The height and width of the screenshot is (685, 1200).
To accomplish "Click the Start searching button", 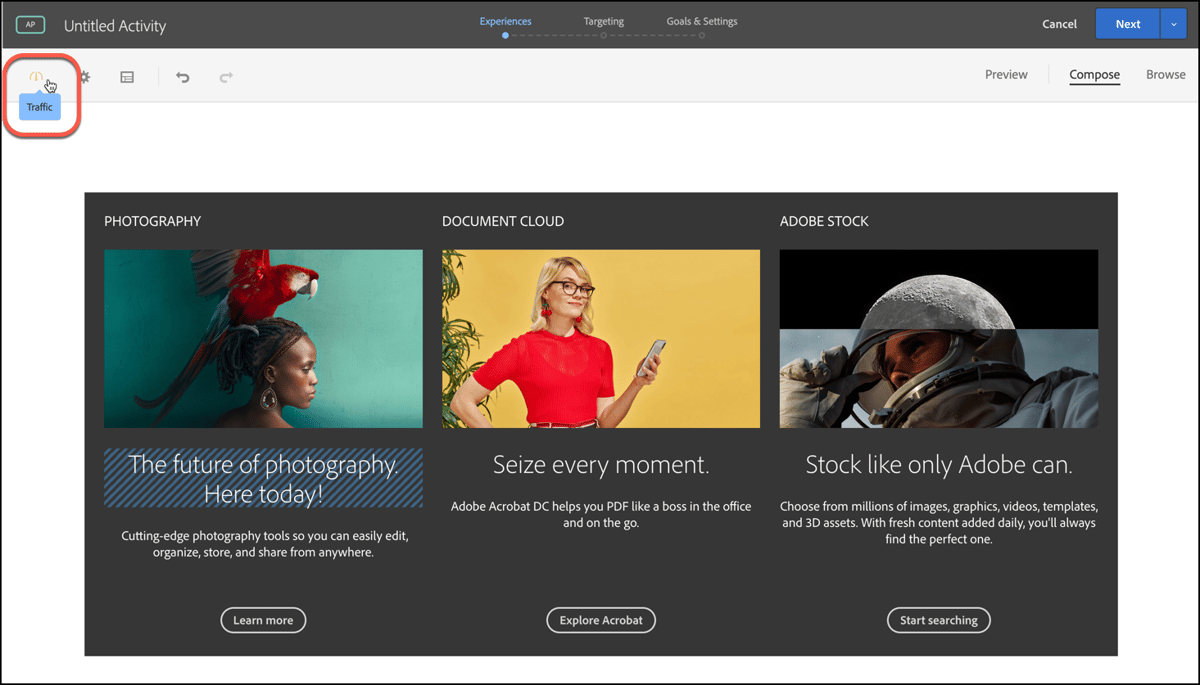I will [938, 620].
